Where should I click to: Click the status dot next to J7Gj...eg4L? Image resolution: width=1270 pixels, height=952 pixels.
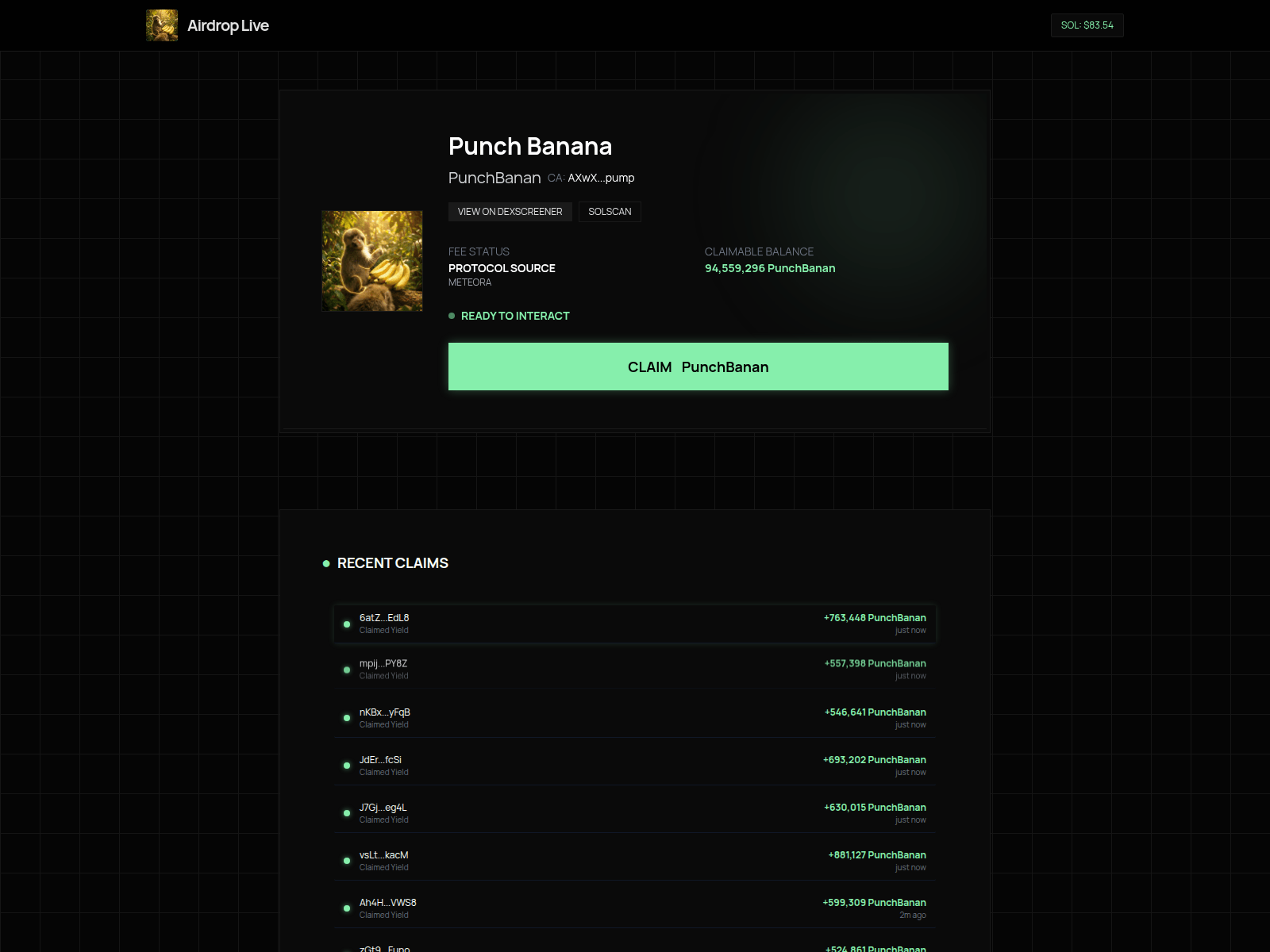346,813
